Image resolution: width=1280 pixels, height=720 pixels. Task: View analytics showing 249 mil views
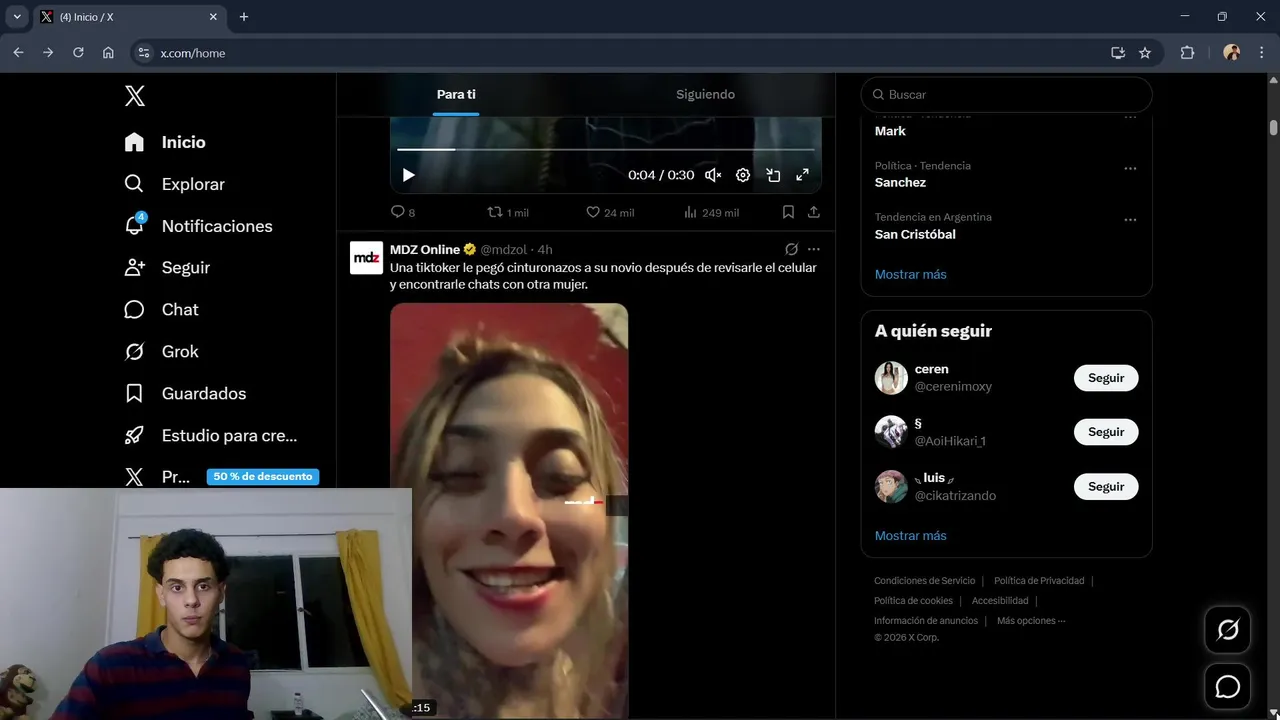pyautogui.click(x=711, y=212)
